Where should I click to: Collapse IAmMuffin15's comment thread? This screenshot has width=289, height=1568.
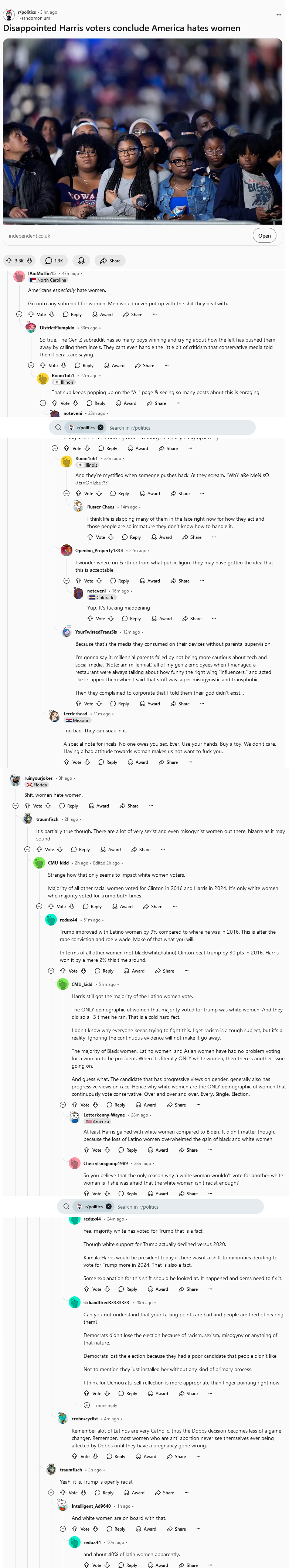click(19, 315)
